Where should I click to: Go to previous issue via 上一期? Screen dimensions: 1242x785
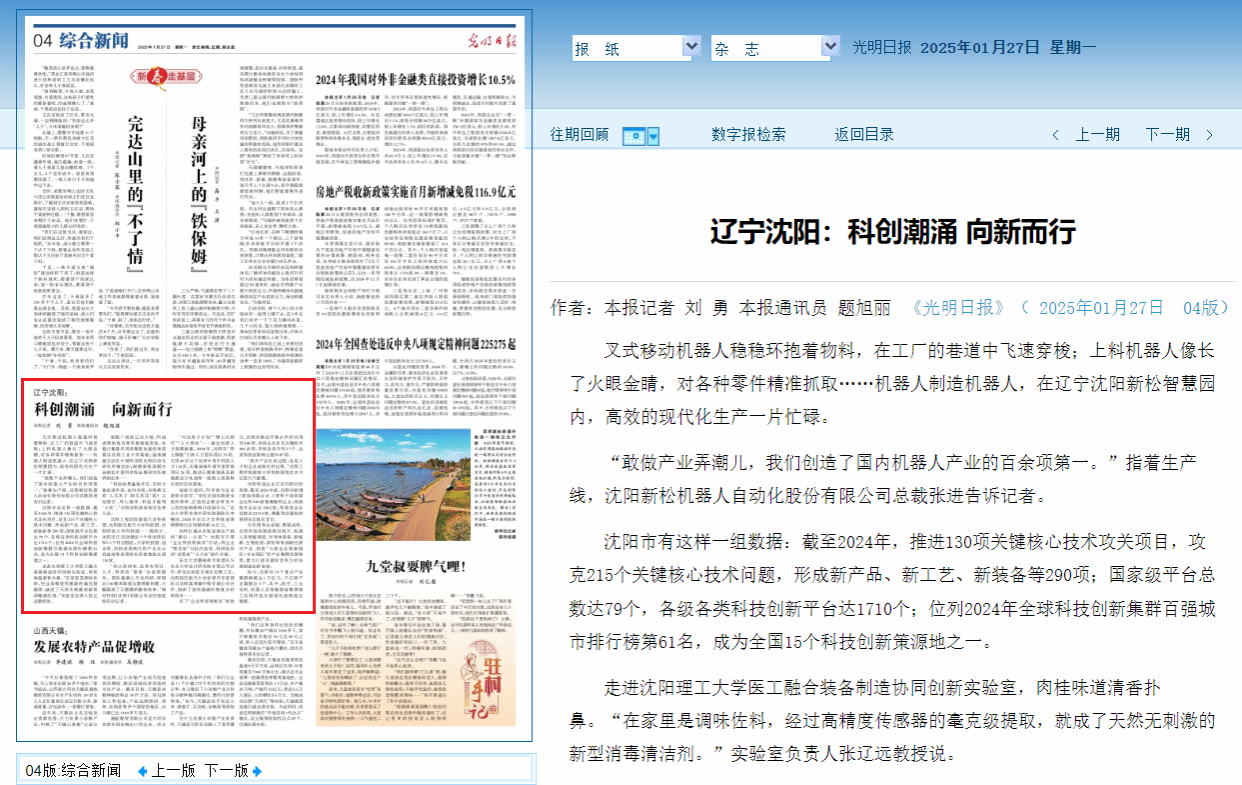click(1097, 134)
